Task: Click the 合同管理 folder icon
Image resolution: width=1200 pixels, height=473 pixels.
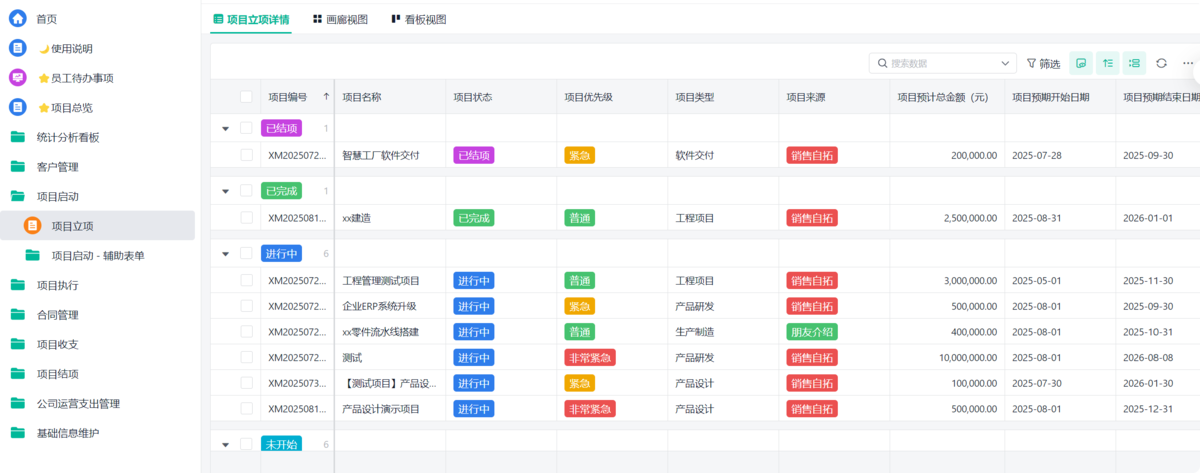Action: point(17,314)
